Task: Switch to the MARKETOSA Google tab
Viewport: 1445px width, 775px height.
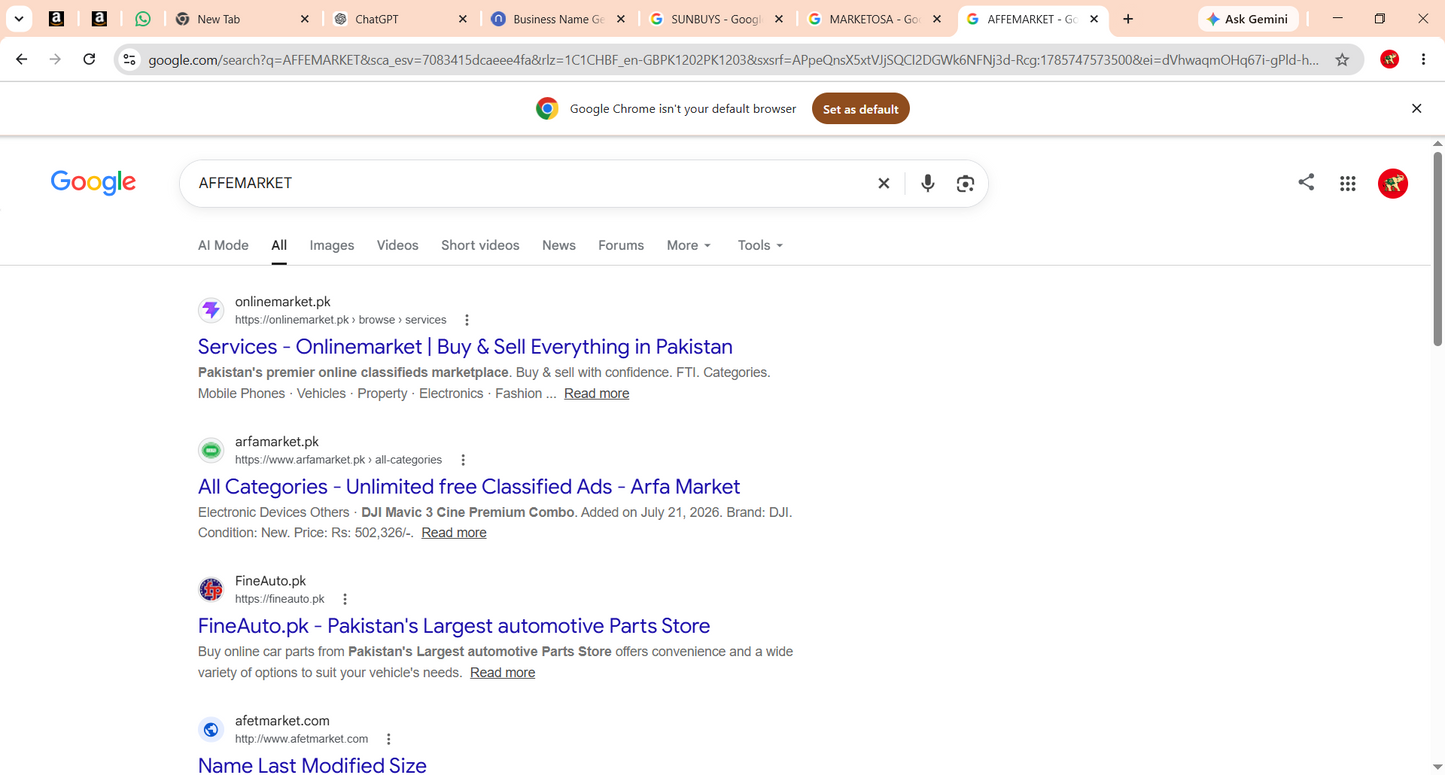Action: (873, 19)
